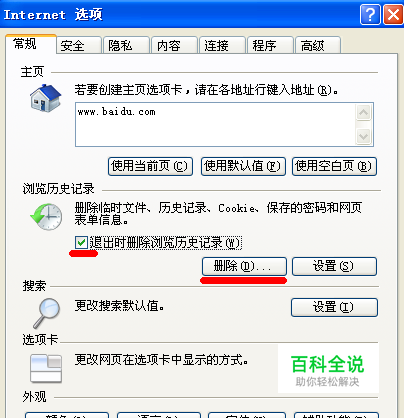Screen dimensions: 404x418
Task: Click the magnifying glass search icon
Action: (46, 313)
